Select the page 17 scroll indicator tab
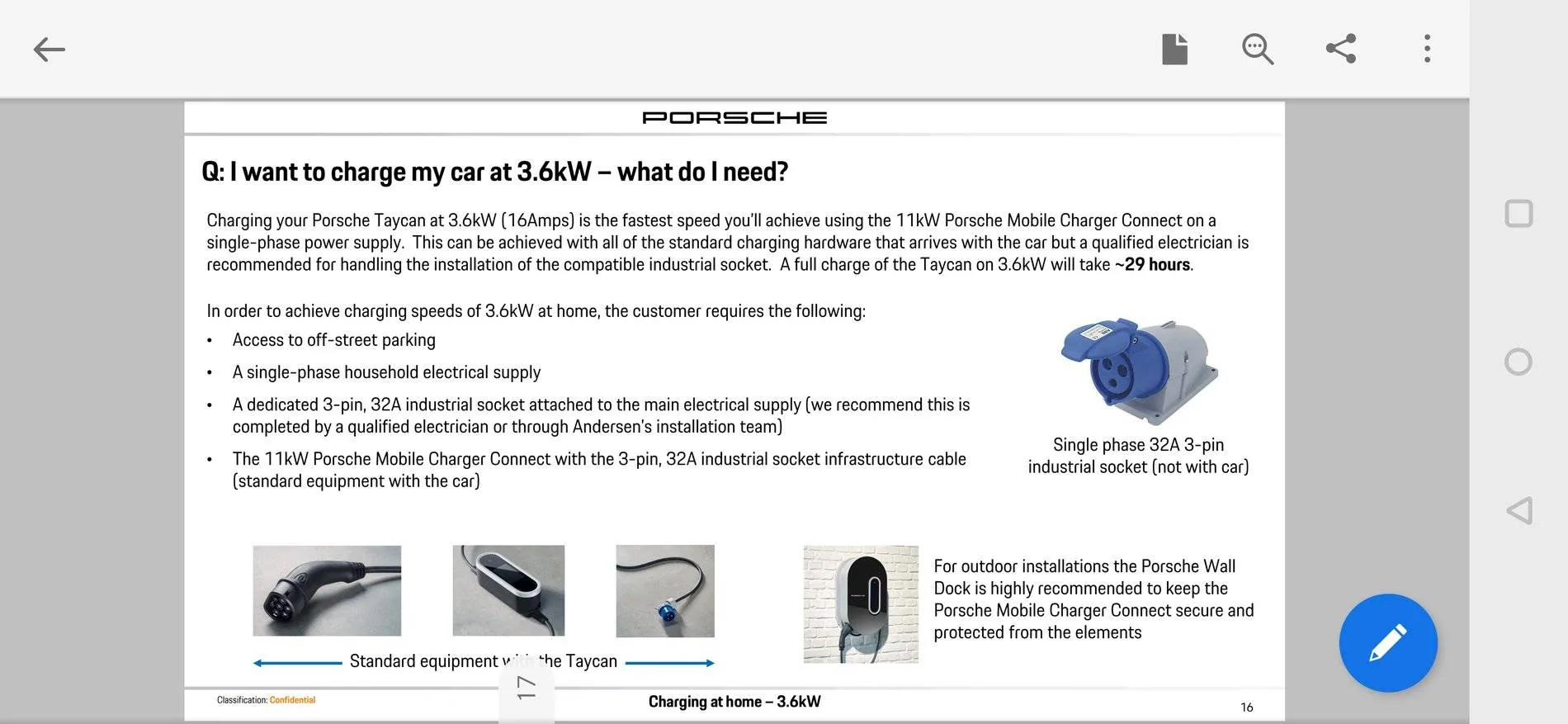 527,687
